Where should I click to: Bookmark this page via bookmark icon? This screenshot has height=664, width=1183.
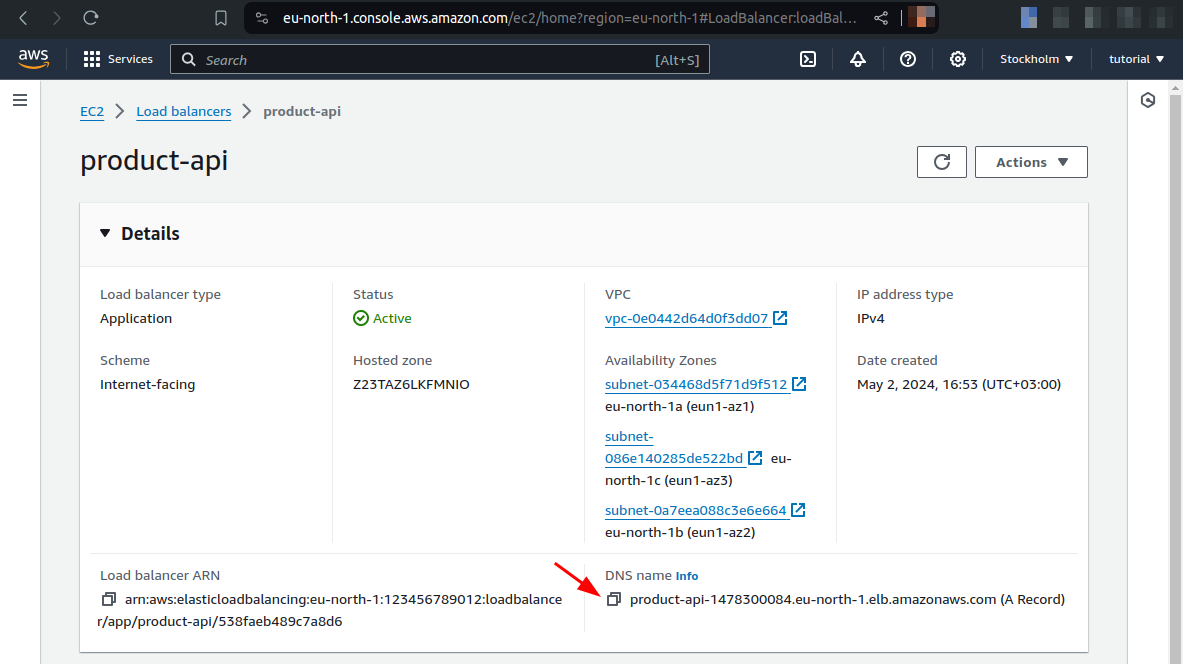click(220, 18)
